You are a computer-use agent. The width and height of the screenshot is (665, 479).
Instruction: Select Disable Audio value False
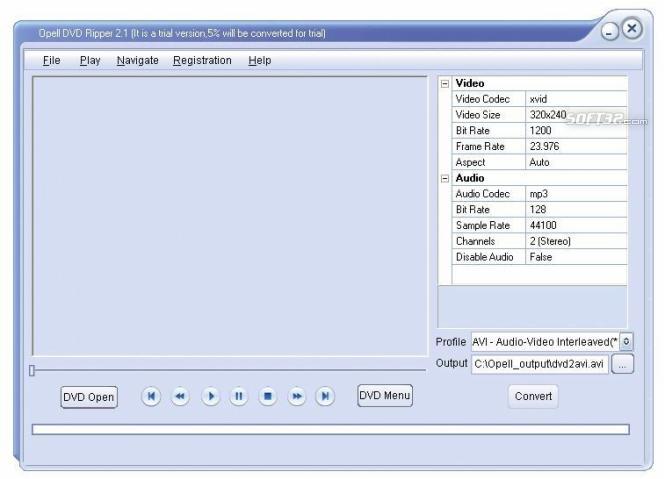tap(576, 257)
